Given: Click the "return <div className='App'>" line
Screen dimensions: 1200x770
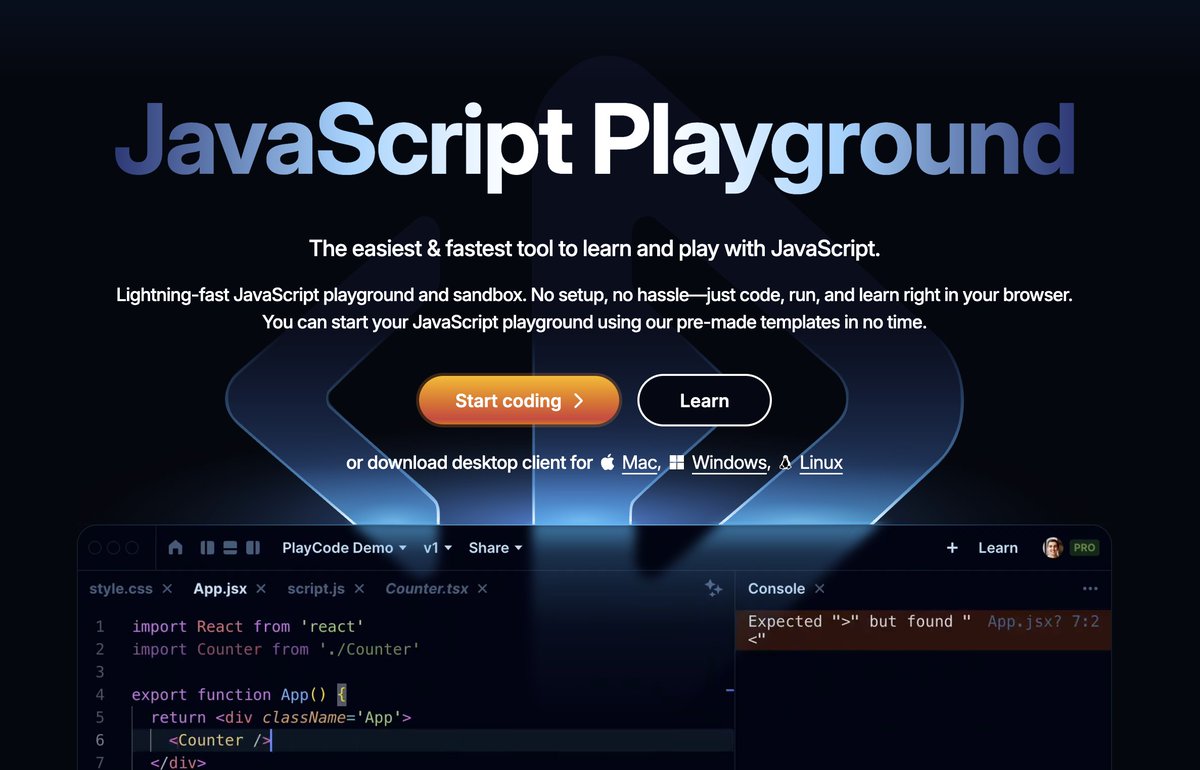Looking at the screenshot, I should [281, 718].
